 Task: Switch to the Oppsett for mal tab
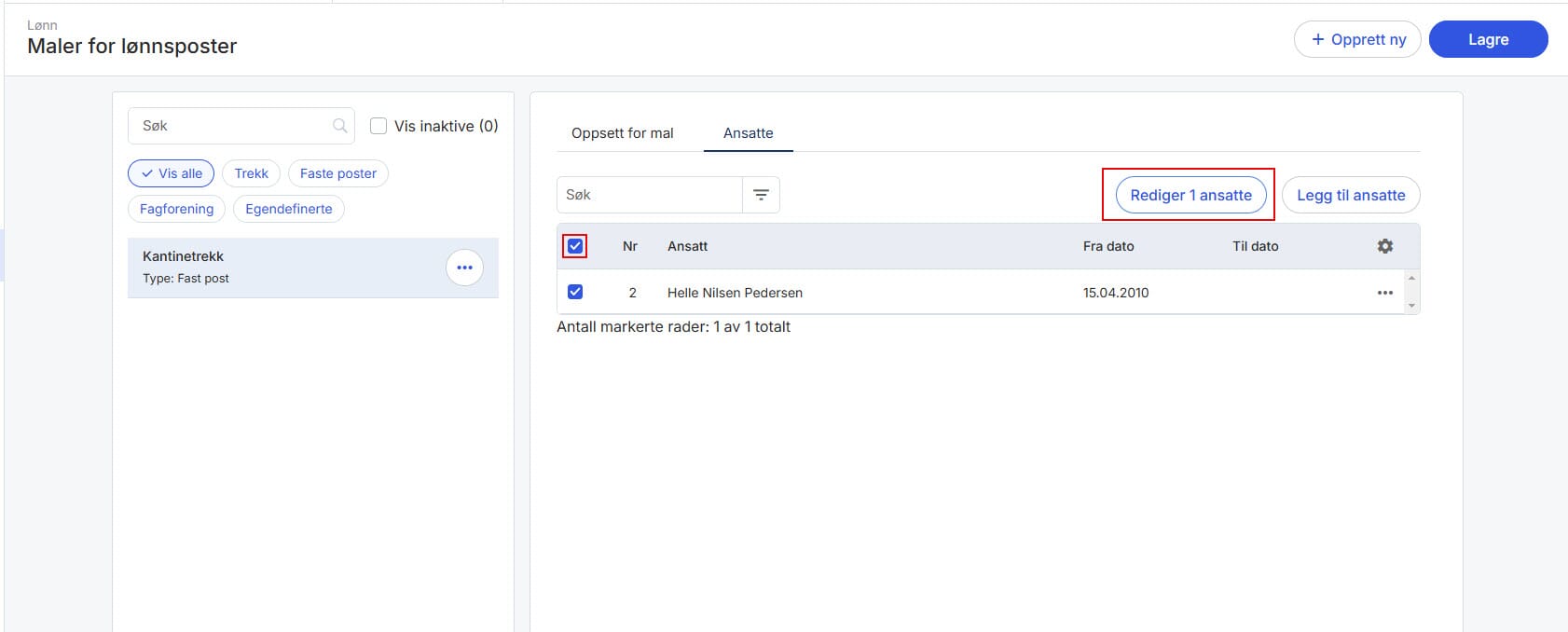[622, 132]
